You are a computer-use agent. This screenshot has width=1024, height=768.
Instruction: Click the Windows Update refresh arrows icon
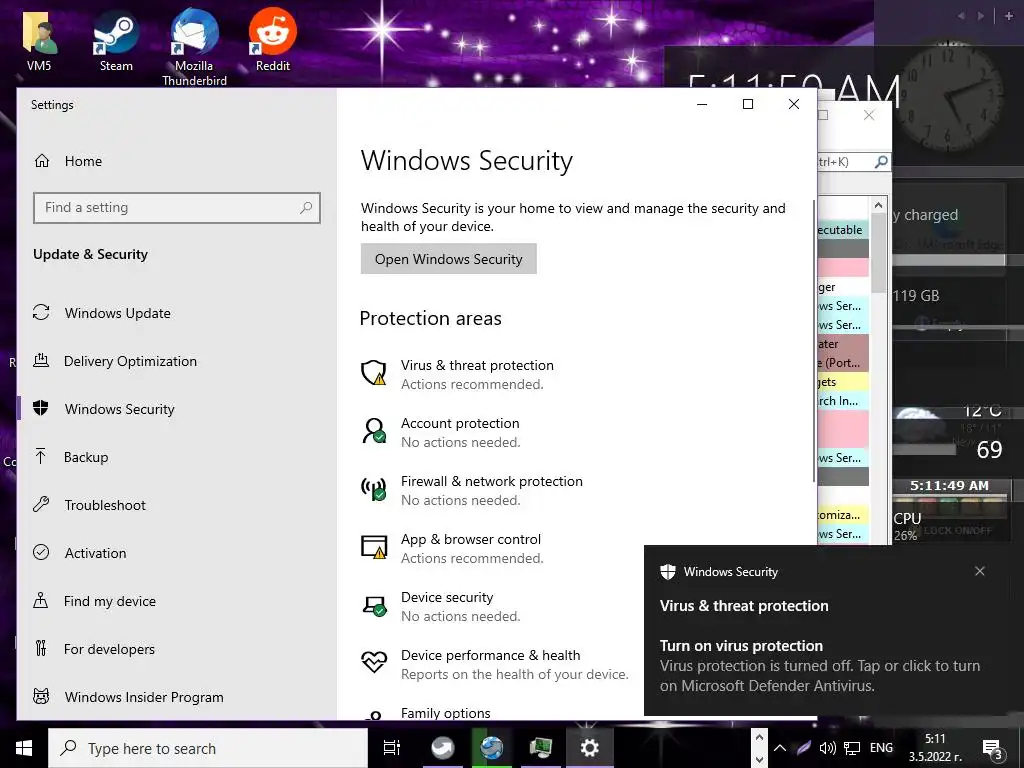(x=41, y=312)
